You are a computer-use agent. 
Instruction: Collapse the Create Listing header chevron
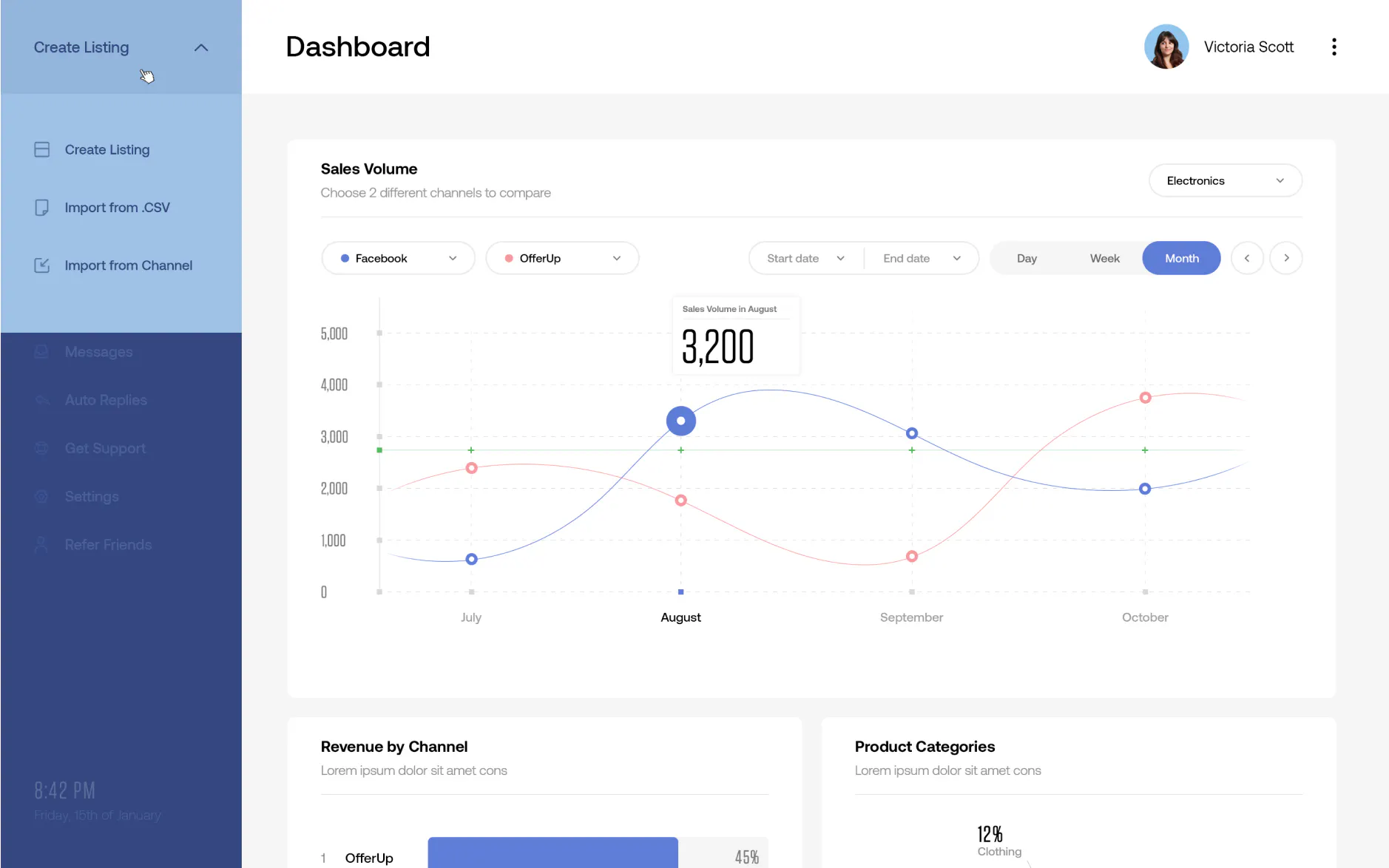pyautogui.click(x=201, y=47)
